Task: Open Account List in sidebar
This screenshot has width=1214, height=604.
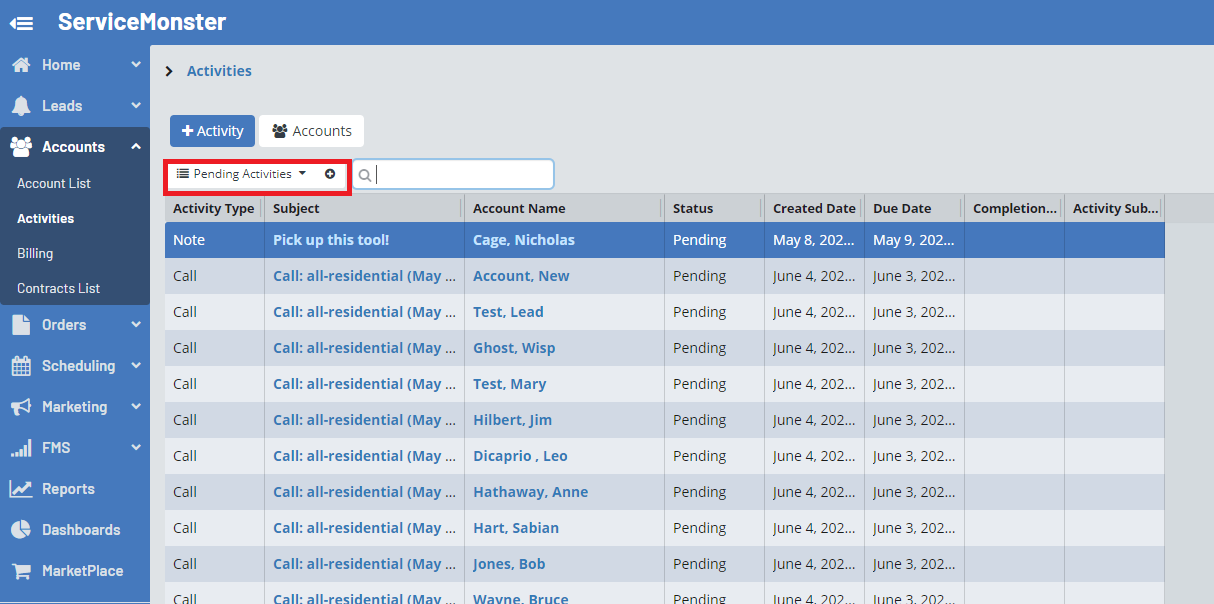Action: 54,184
